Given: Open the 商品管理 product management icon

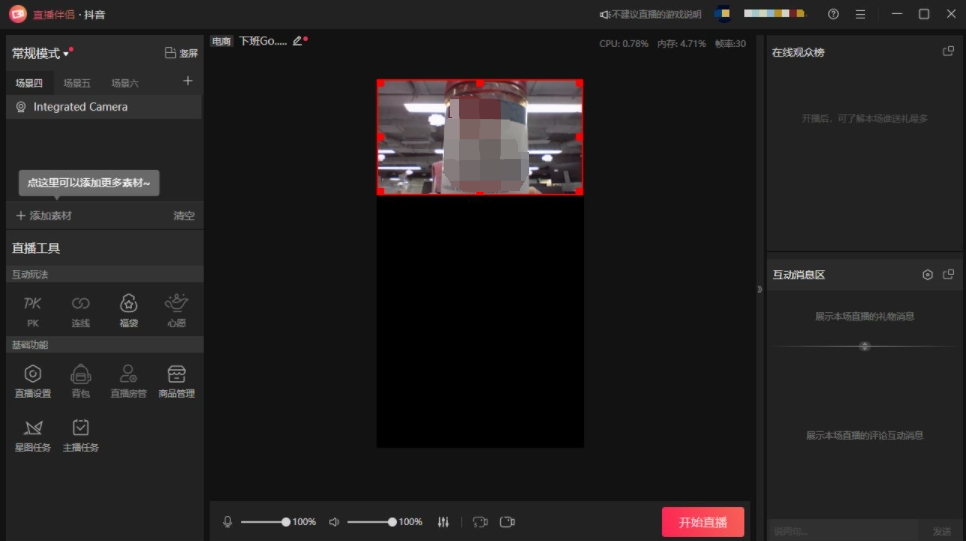Looking at the screenshot, I should (x=176, y=378).
